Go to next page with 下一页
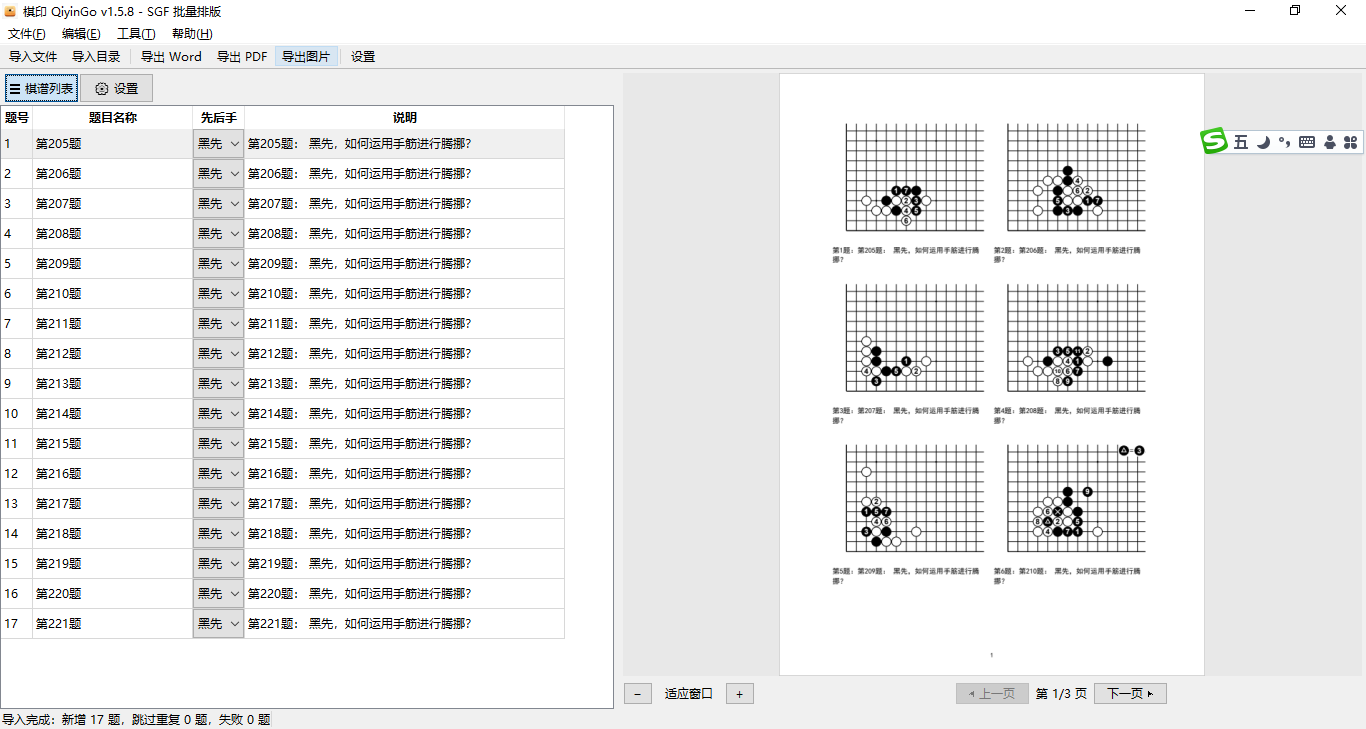This screenshot has width=1366, height=729. pos(1130,693)
